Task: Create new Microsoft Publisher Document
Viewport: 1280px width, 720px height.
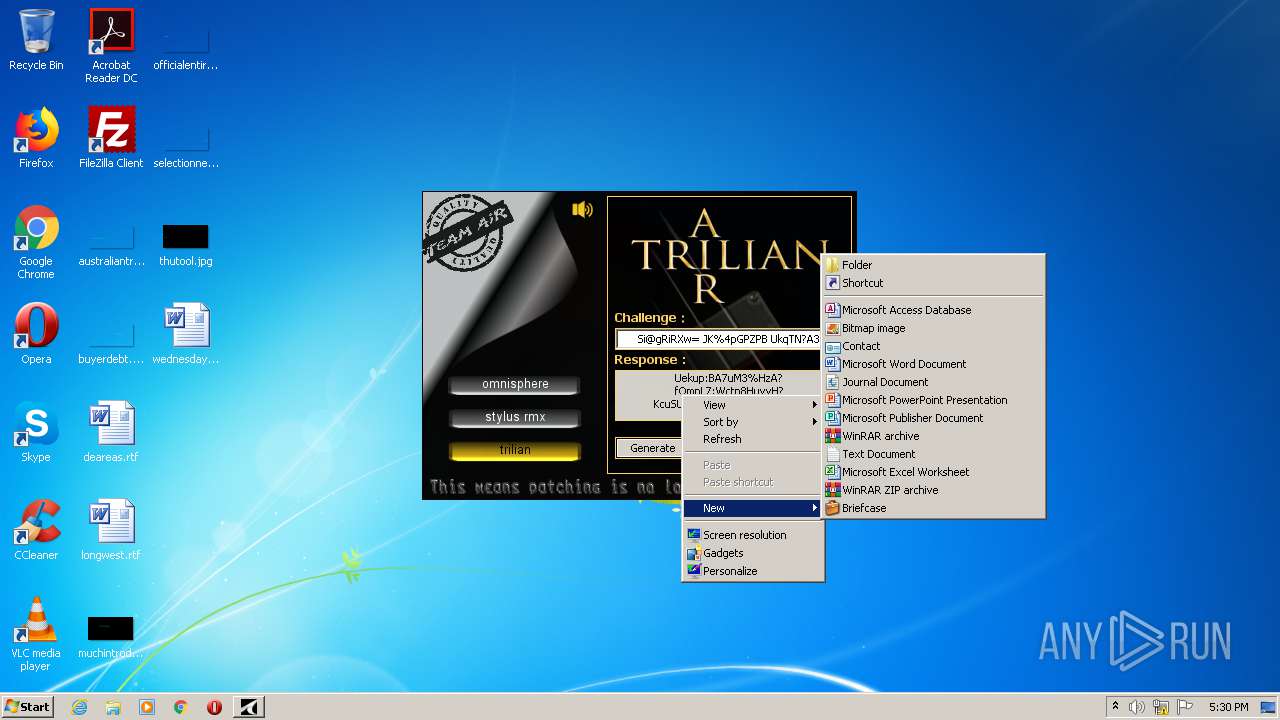Action: [933, 418]
